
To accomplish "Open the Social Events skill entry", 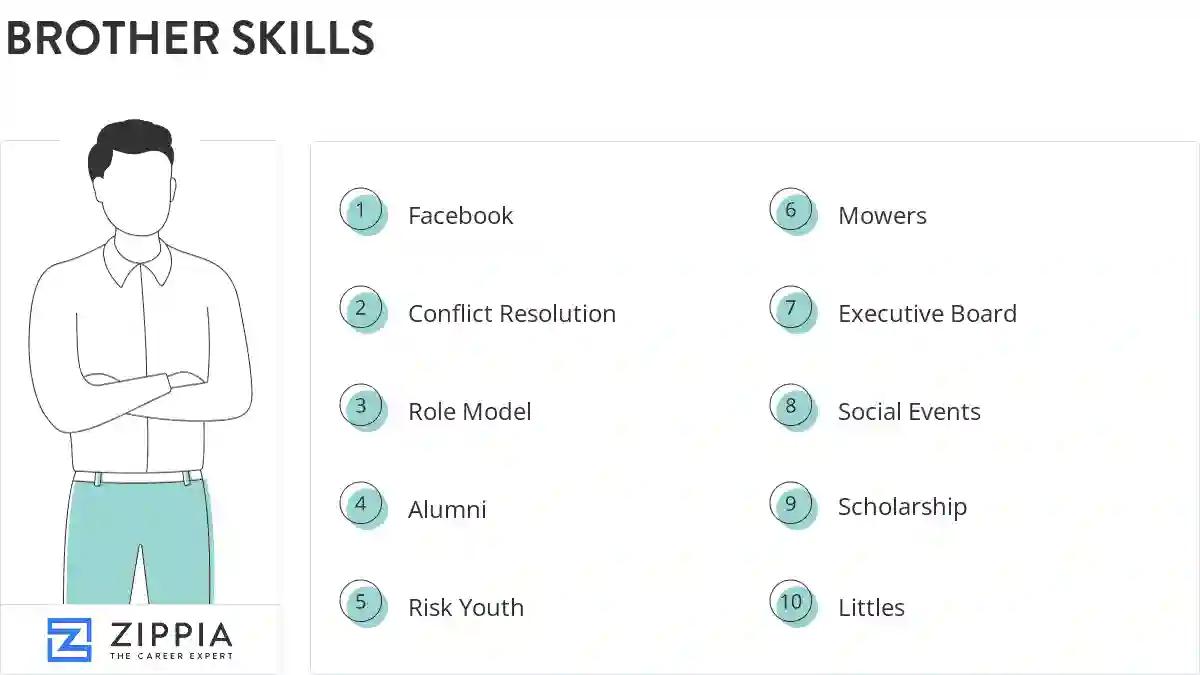I will (909, 412).
